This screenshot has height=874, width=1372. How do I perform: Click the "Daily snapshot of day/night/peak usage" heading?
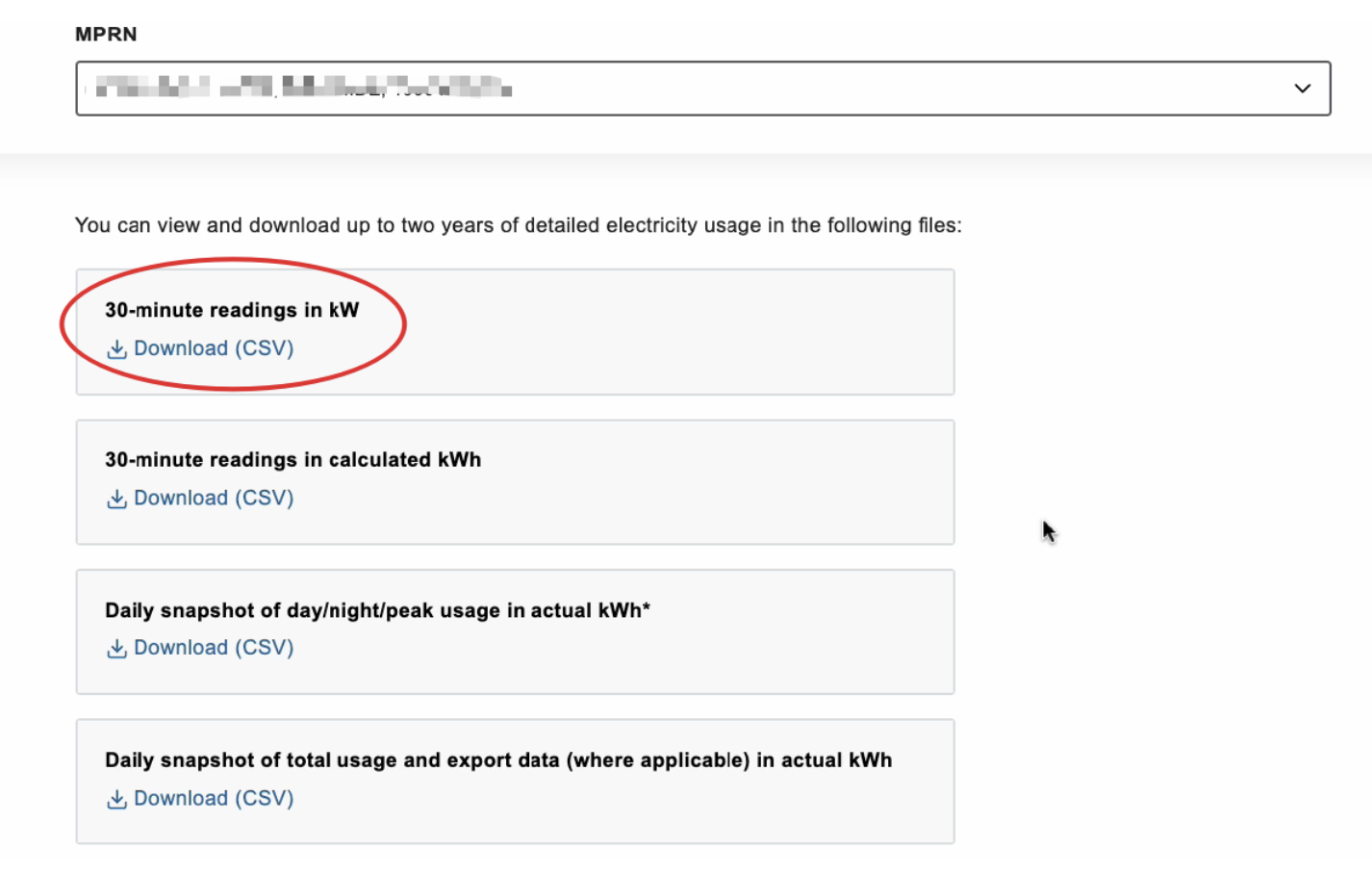[x=377, y=610]
